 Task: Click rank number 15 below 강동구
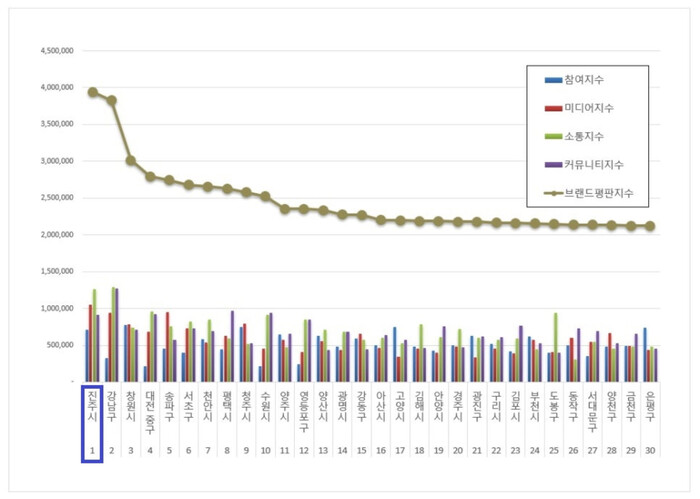tap(361, 452)
